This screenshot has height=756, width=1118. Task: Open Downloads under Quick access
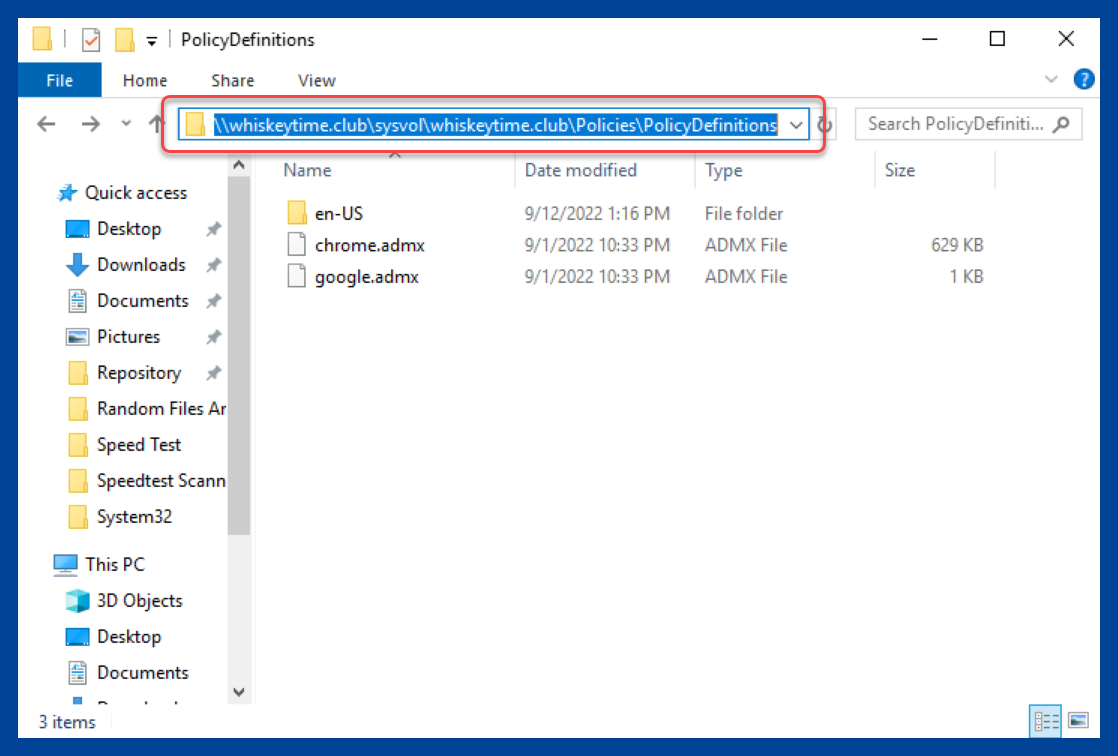pos(141,265)
